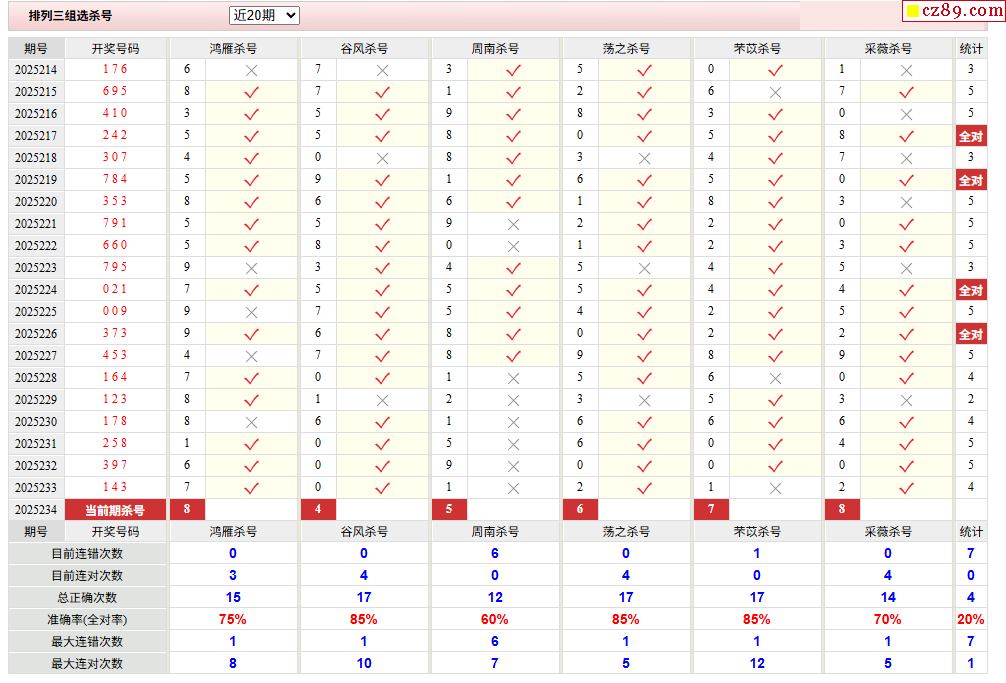Click the check mark for 采薇杀号 in row 2025226

coord(906,335)
